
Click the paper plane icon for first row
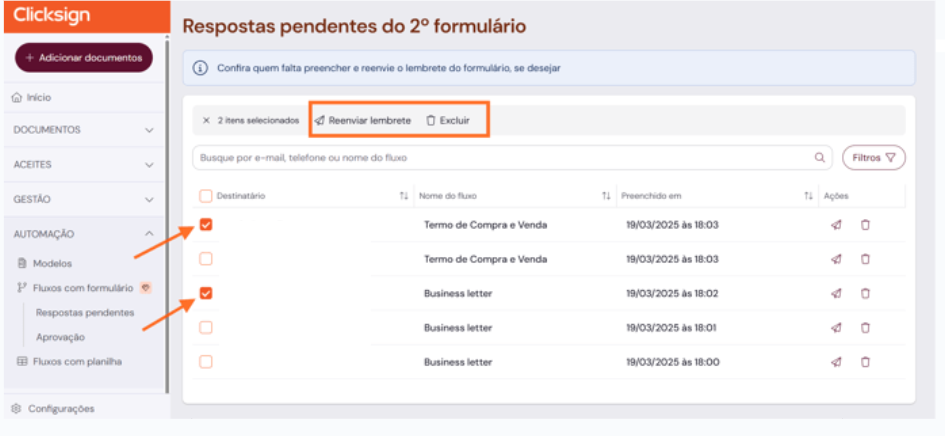pyautogui.click(x=836, y=225)
